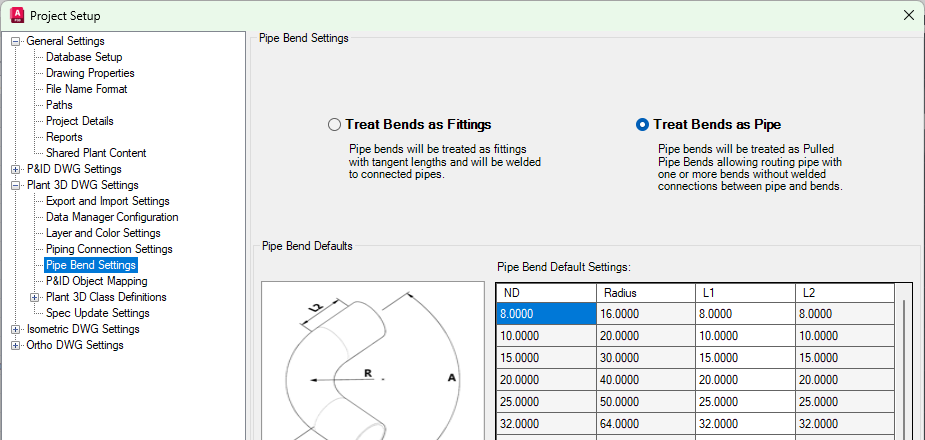Viewport: 925px width, 440px height.
Task: Expand the P&ID DWG Settings node
Action: [16, 169]
